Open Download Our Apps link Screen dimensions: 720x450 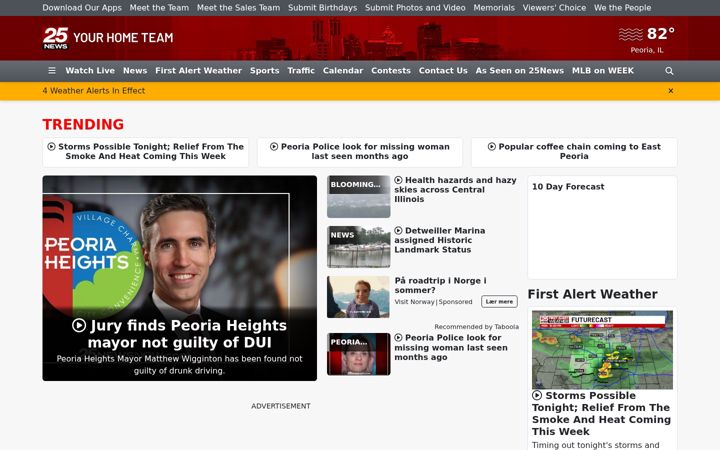[x=82, y=8]
